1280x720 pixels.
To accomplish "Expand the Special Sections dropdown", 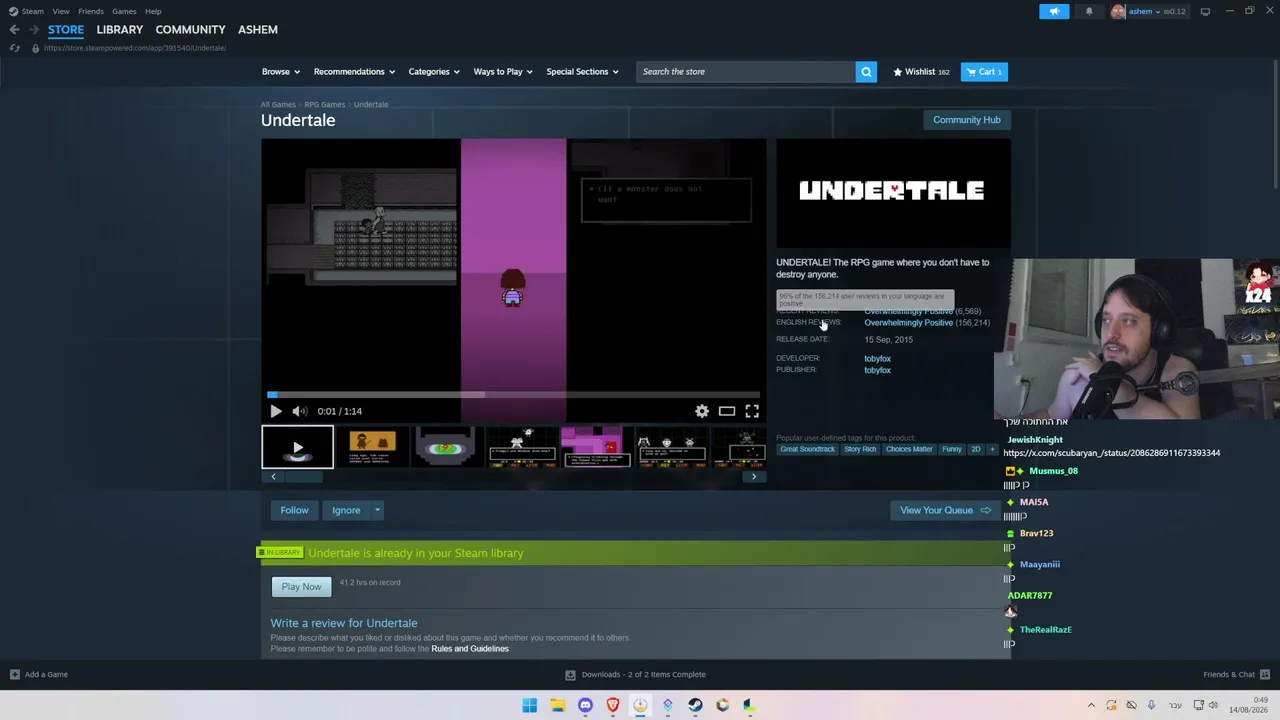I will coord(582,72).
